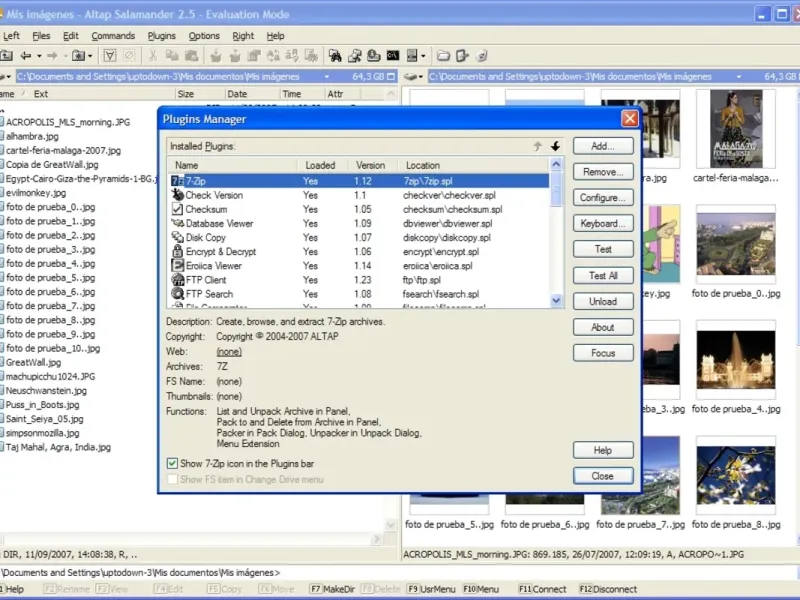
Task: Click the Check Version plugin icon
Action: (x=177, y=195)
